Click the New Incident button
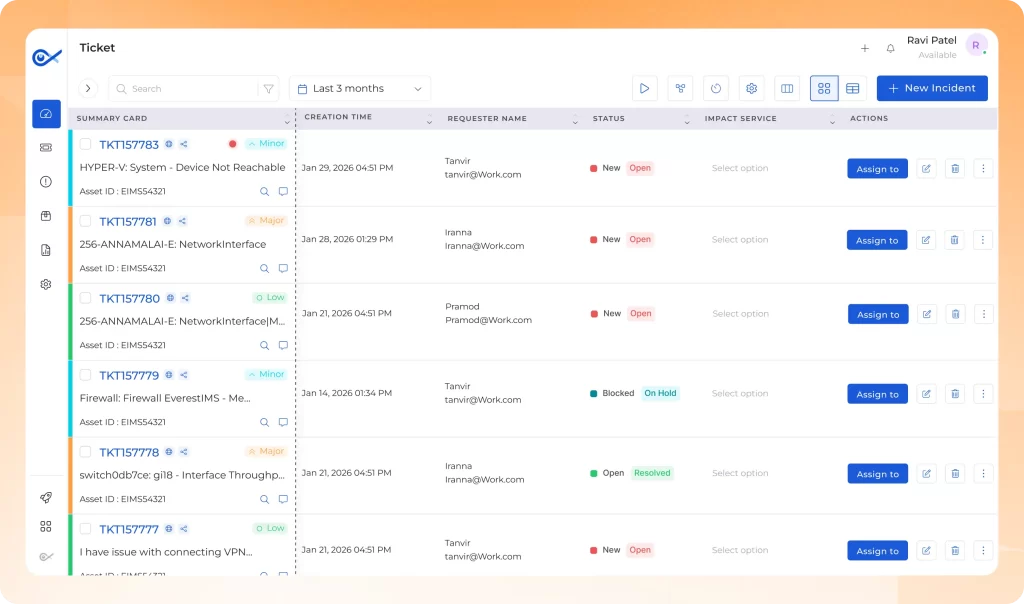The height and width of the screenshot is (604, 1024). click(x=932, y=89)
